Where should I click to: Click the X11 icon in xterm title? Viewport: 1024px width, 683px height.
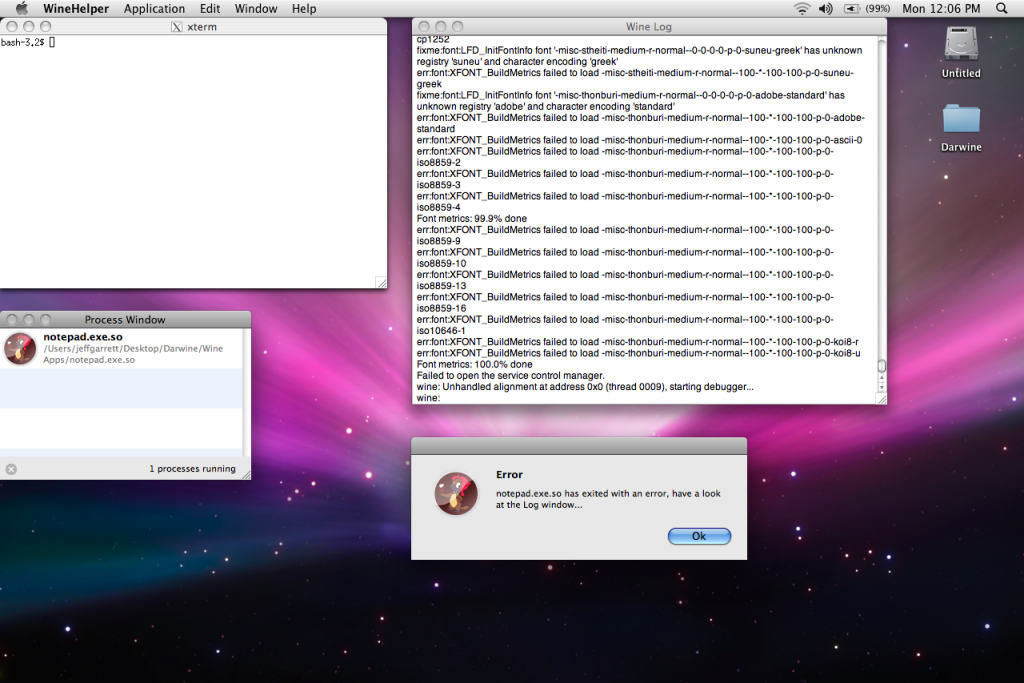[176, 27]
